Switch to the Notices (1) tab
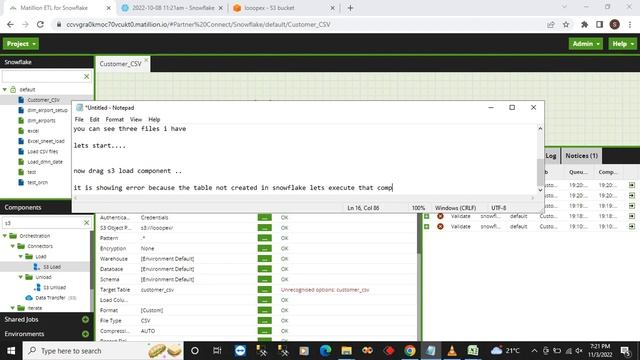 [x=581, y=156]
